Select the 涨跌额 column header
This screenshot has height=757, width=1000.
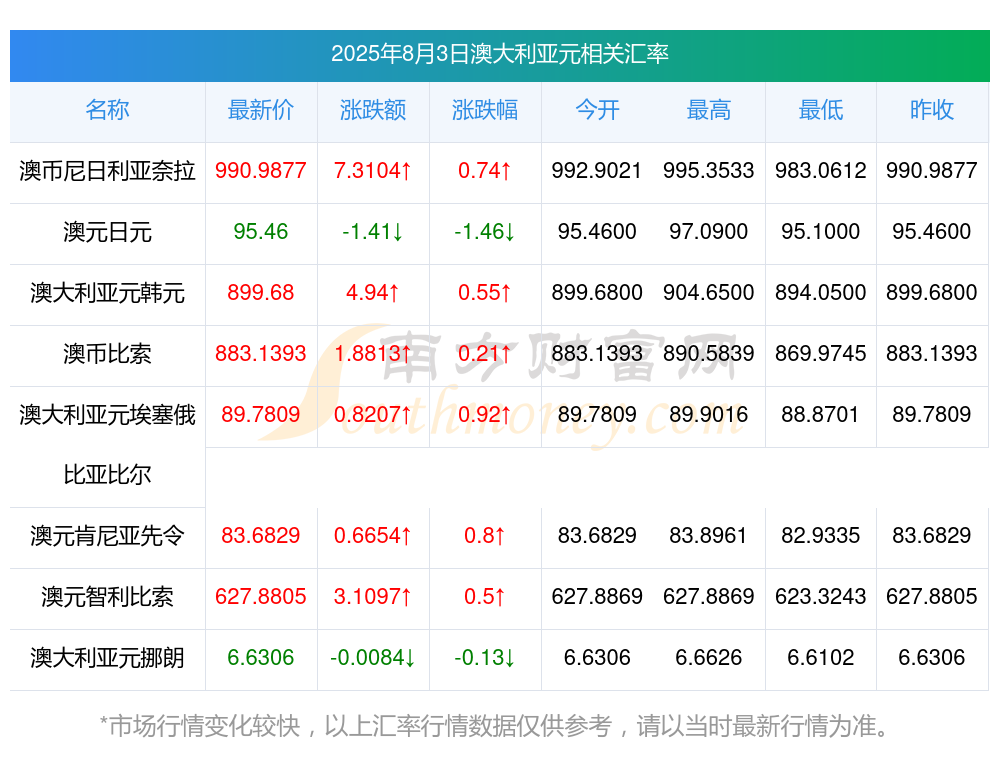(x=373, y=110)
